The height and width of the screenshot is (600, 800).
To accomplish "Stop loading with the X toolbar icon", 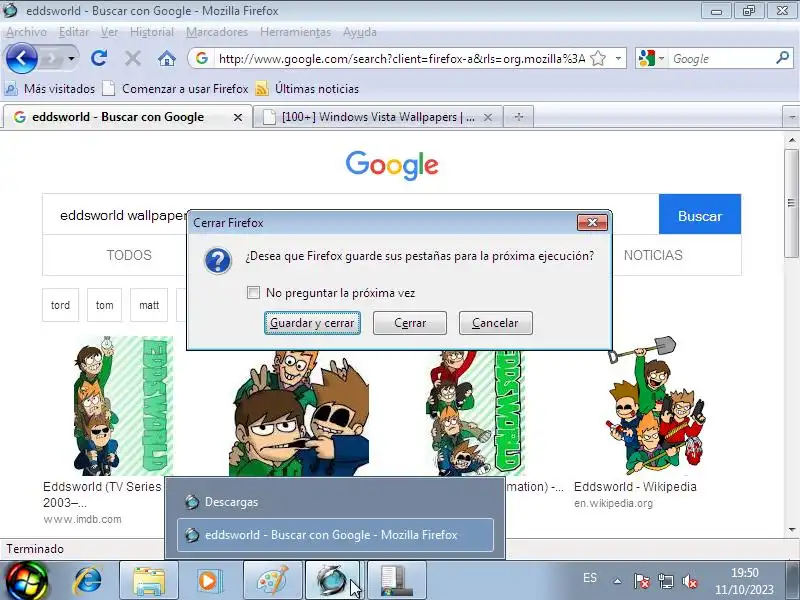I will pos(133,59).
